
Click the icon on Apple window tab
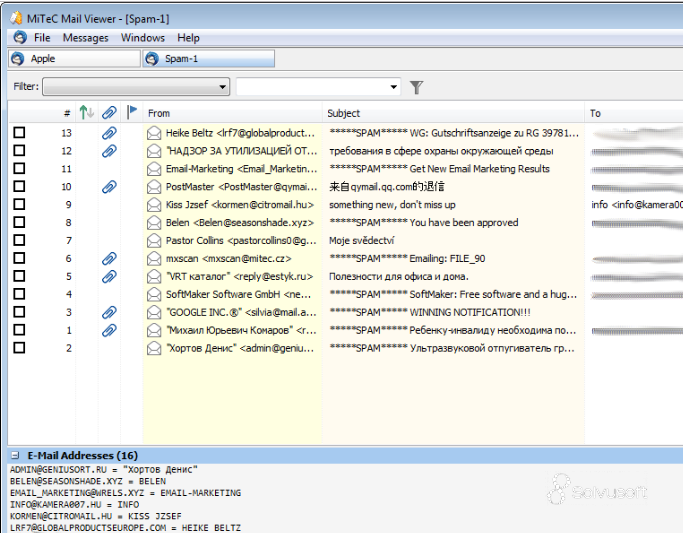point(17,58)
